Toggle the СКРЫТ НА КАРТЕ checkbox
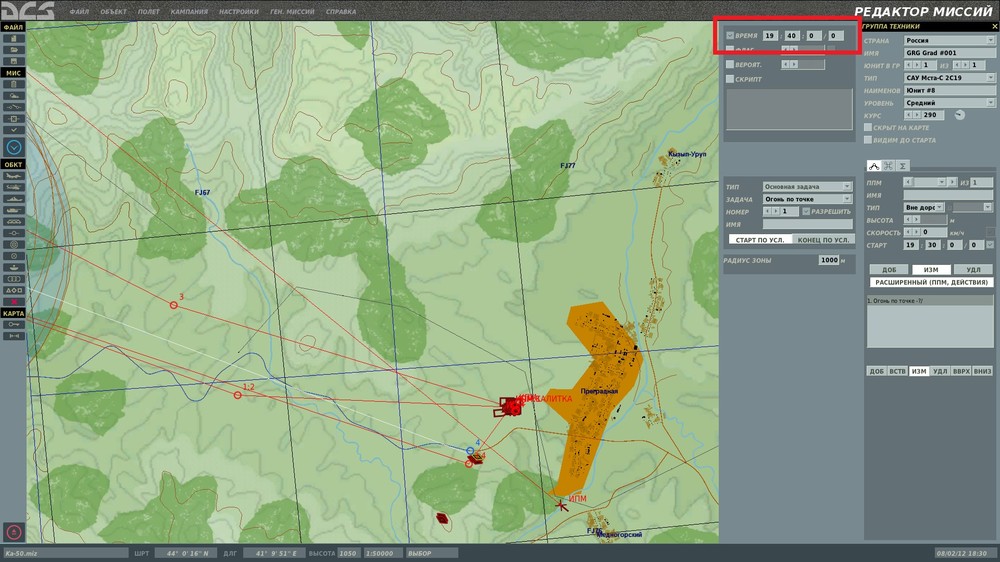This screenshot has width=1000, height=562. click(867, 127)
